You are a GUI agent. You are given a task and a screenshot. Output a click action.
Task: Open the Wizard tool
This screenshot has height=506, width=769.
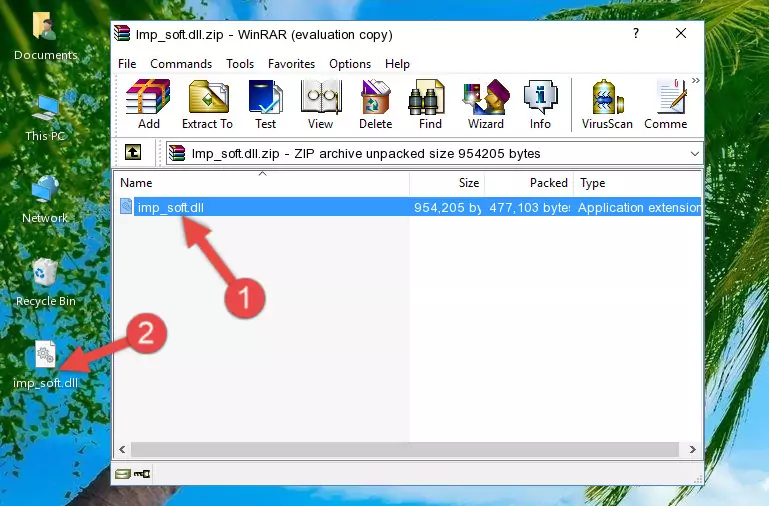point(486,104)
